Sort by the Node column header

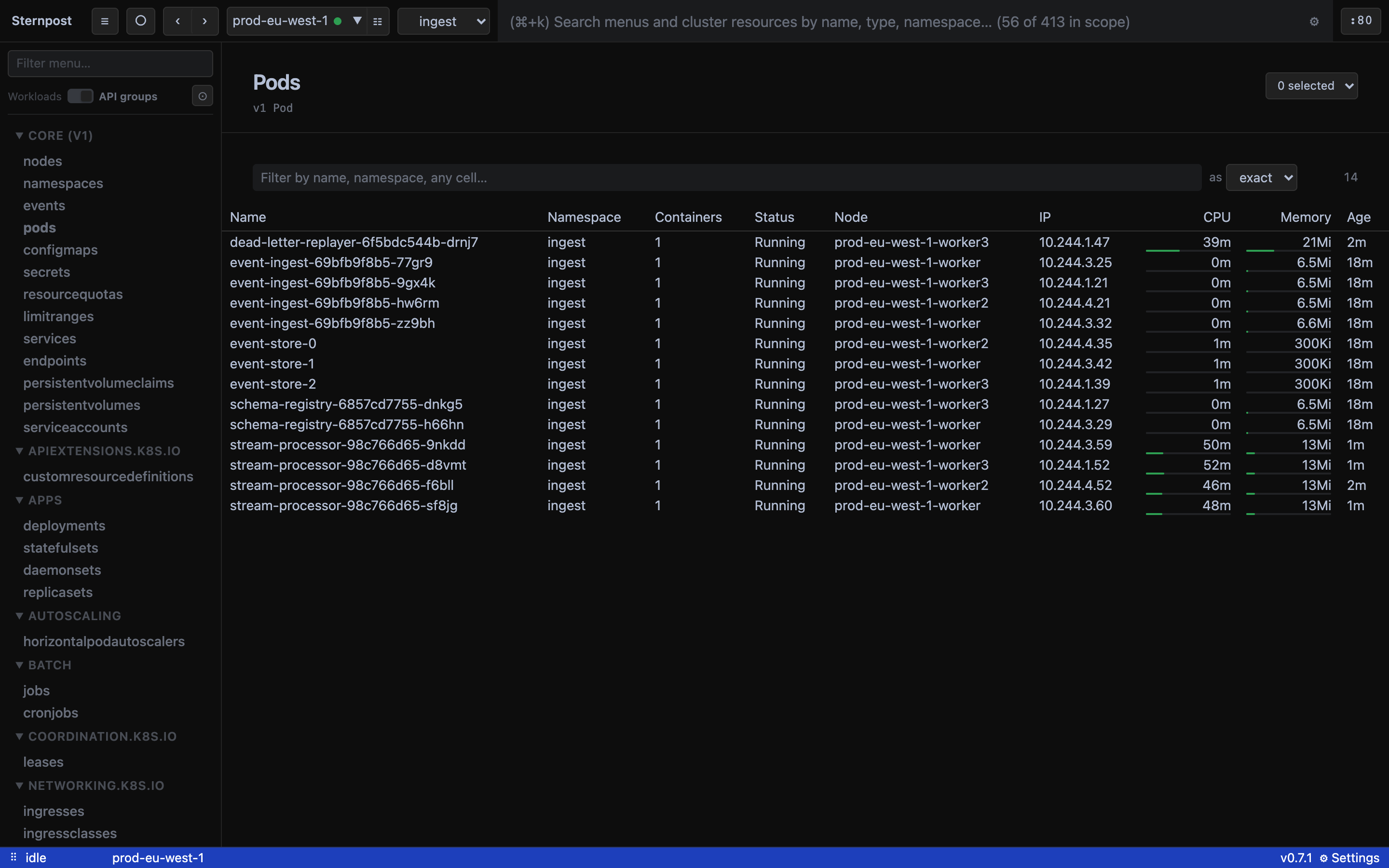tap(851, 217)
